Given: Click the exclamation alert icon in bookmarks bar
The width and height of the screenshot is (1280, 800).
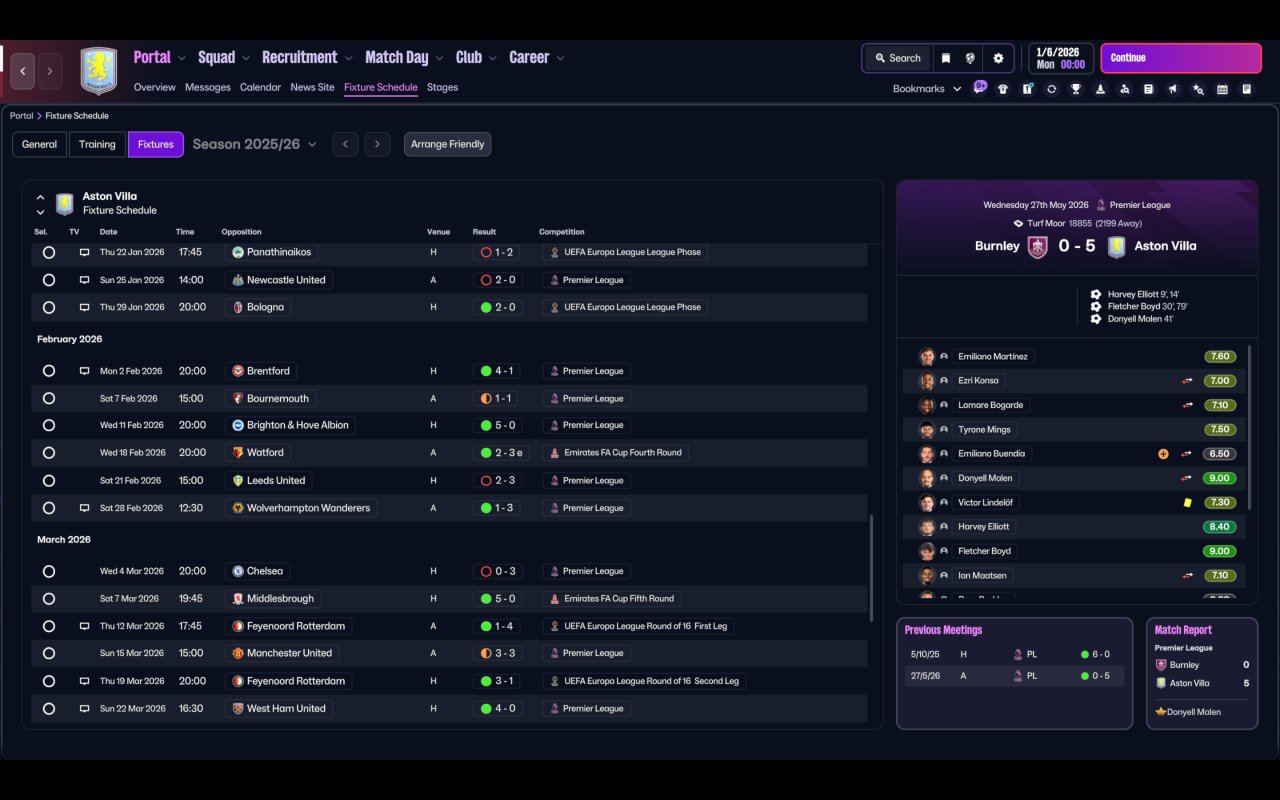Looking at the screenshot, I should pyautogui.click(x=1027, y=89).
